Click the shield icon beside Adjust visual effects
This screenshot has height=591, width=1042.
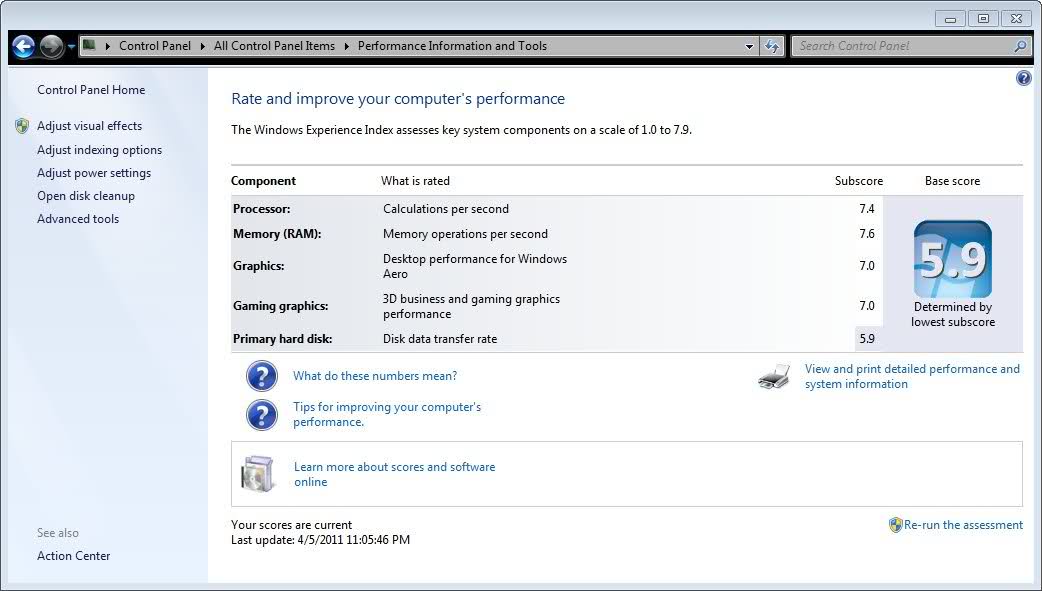coord(22,126)
